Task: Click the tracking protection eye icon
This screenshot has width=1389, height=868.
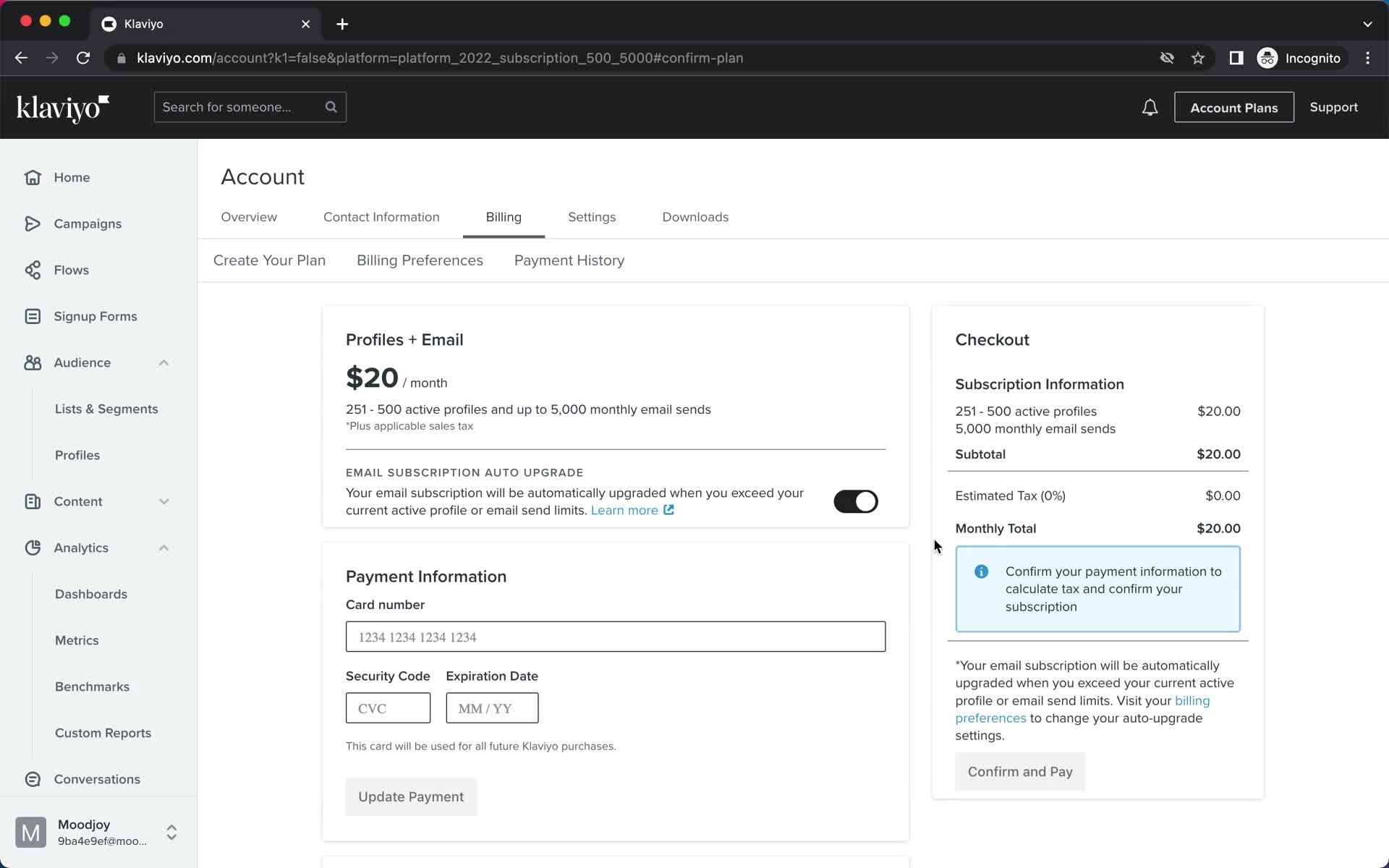Action: tap(1167, 58)
